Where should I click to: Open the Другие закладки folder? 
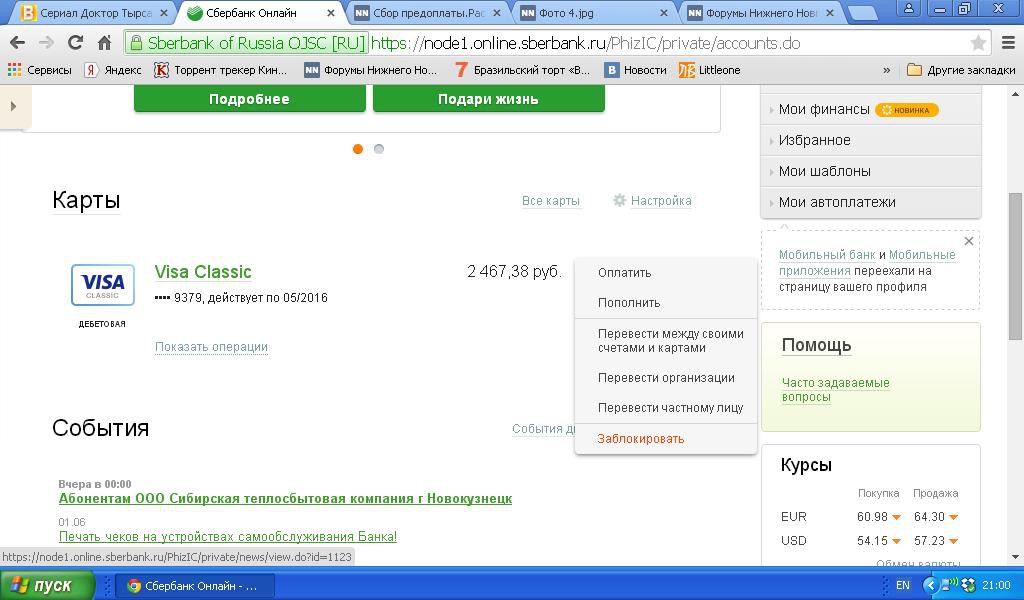point(961,70)
